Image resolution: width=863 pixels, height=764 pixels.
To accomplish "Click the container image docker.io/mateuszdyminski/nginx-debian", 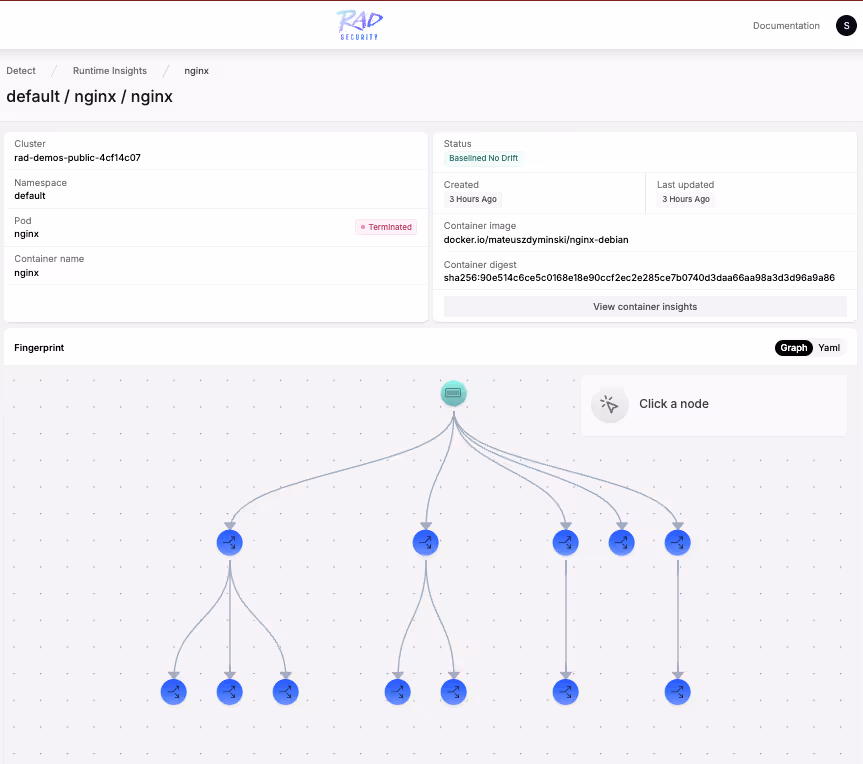I will (x=536, y=240).
